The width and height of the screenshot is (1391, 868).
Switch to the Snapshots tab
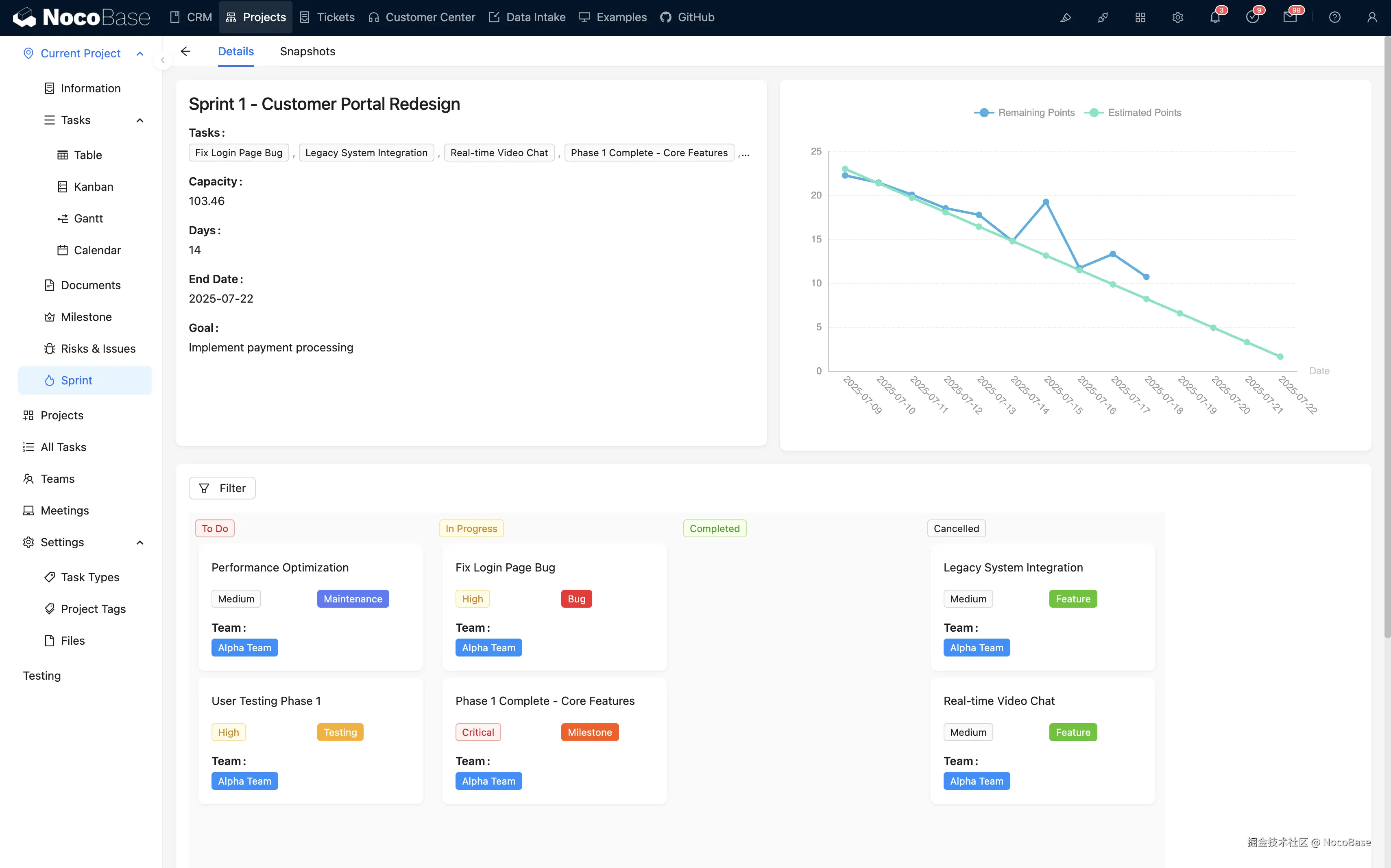click(x=308, y=51)
